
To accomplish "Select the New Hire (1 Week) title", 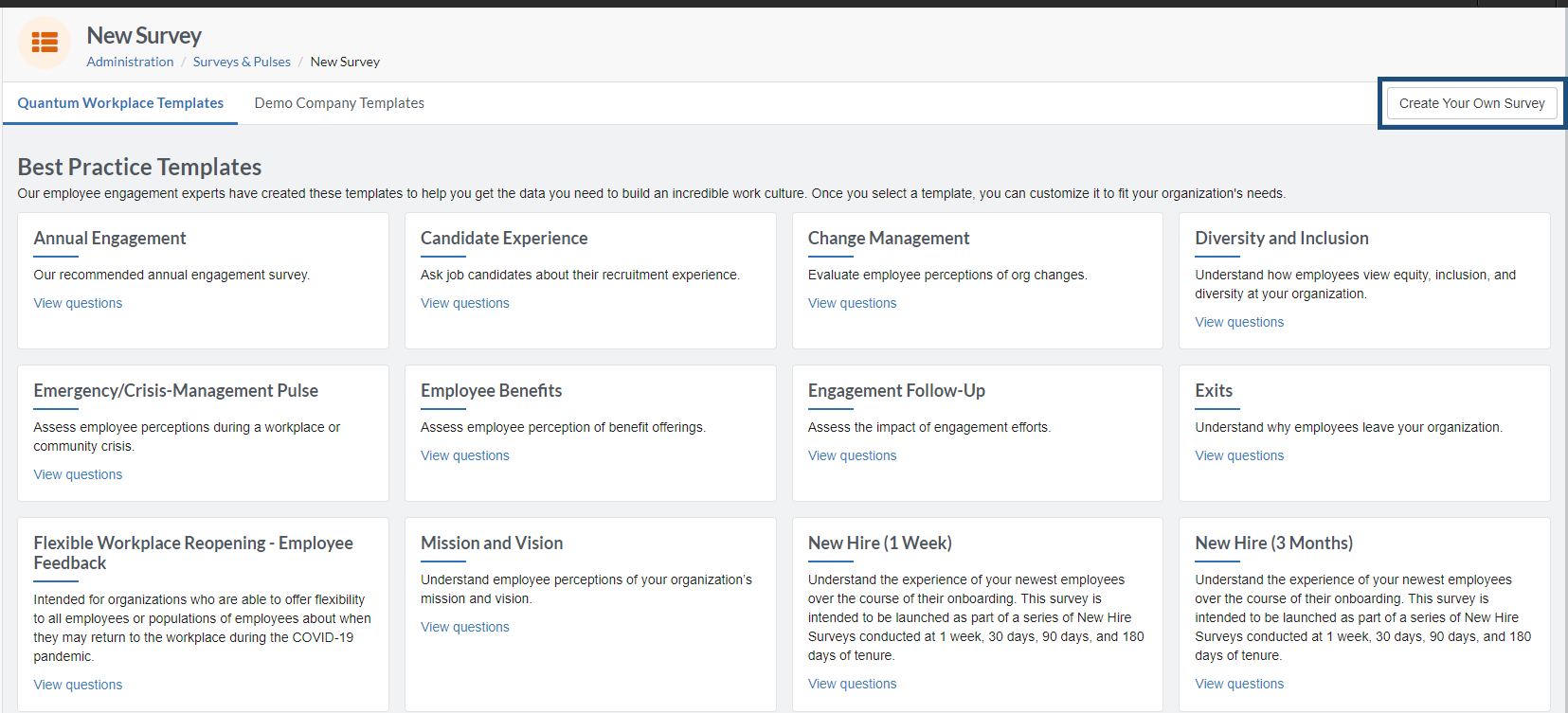I will pyautogui.click(x=880, y=544).
